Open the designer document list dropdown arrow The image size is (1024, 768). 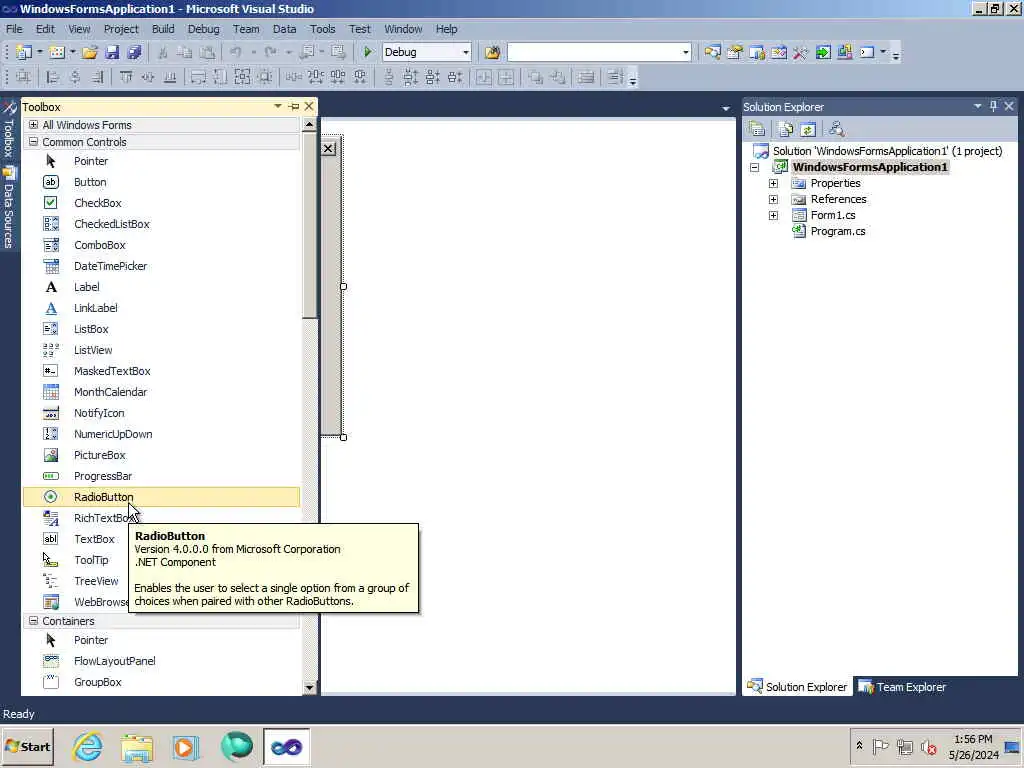(726, 108)
